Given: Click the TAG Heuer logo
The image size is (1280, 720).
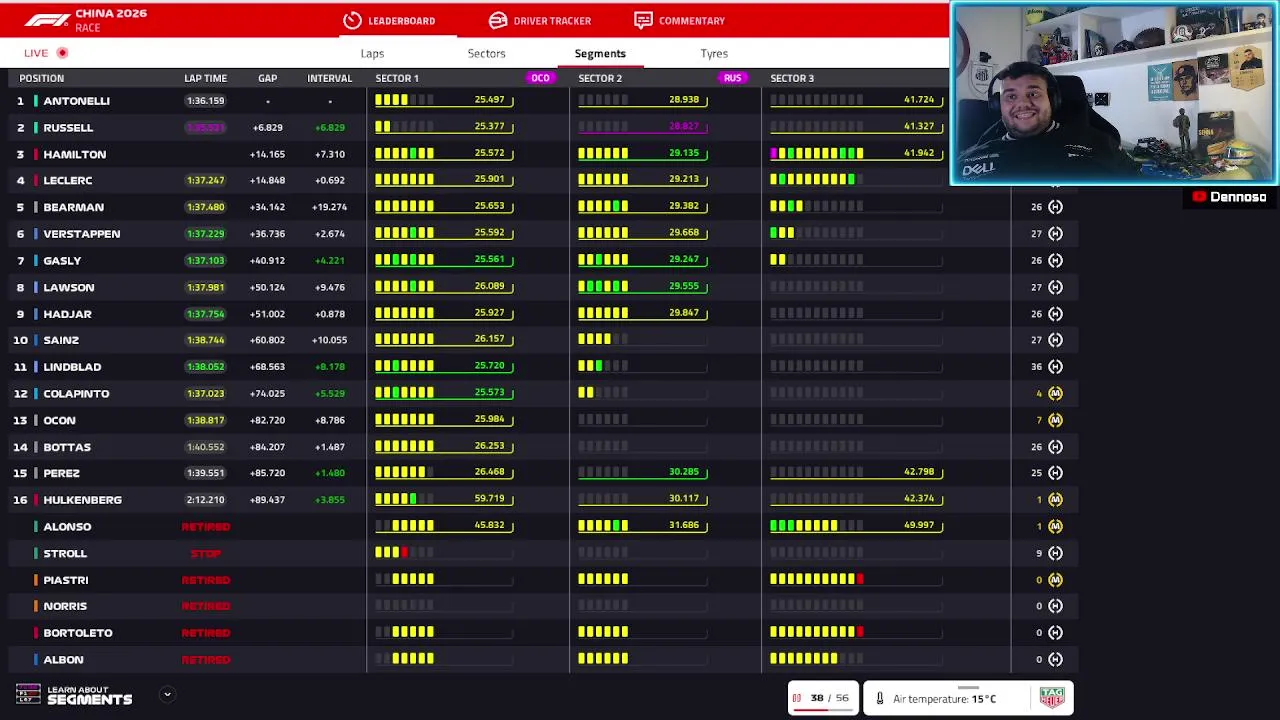Looking at the screenshot, I should [1052, 698].
